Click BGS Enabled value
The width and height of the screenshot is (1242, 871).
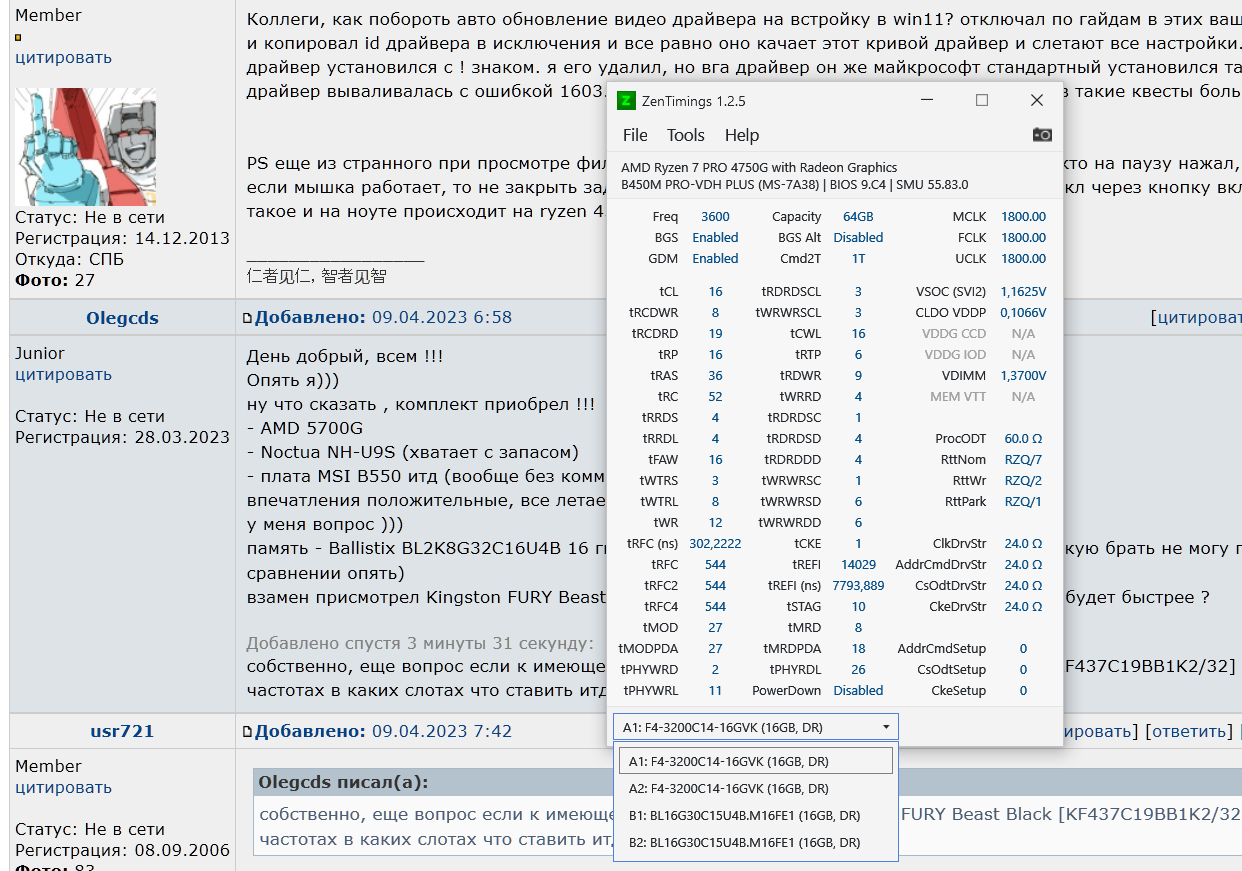click(715, 238)
